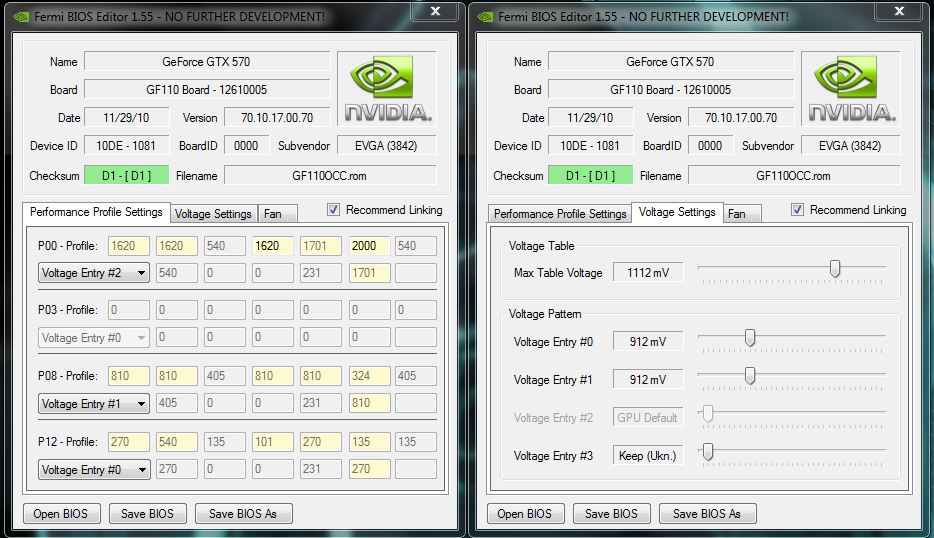Click the P08 profile field showing 324
Screen dimensions: 934x538
pyautogui.click(x=369, y=376)
